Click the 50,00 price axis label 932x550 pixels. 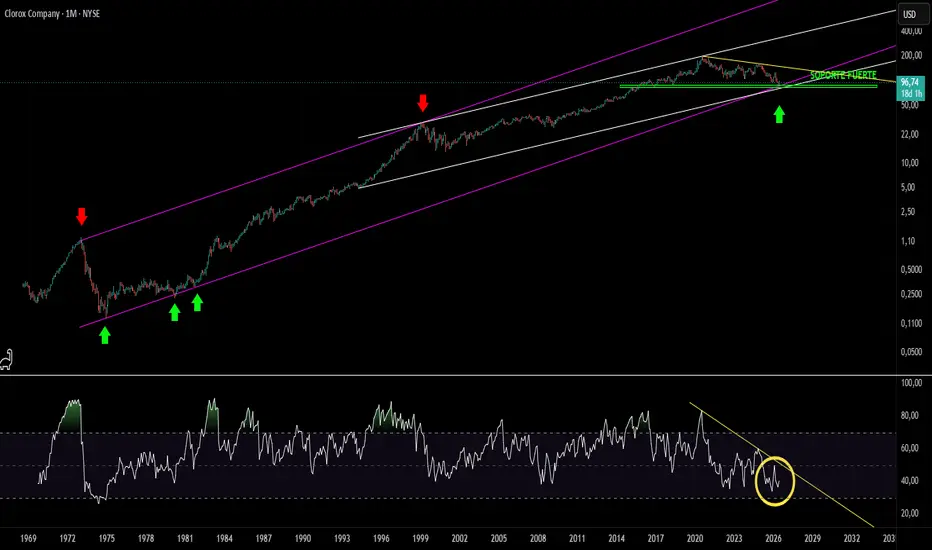[x=909, y=105]
